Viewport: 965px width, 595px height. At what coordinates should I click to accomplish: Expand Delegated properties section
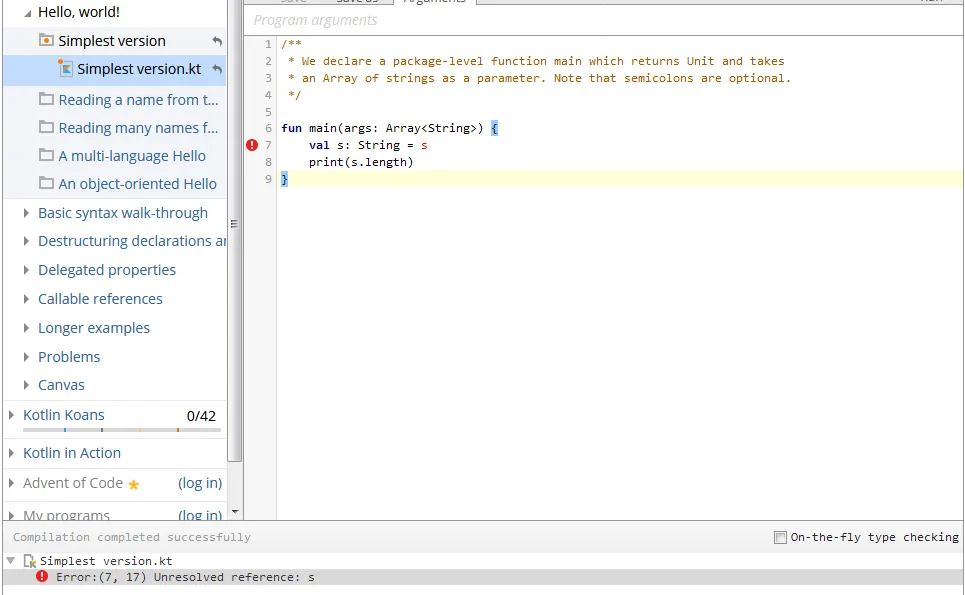[26, 270]
